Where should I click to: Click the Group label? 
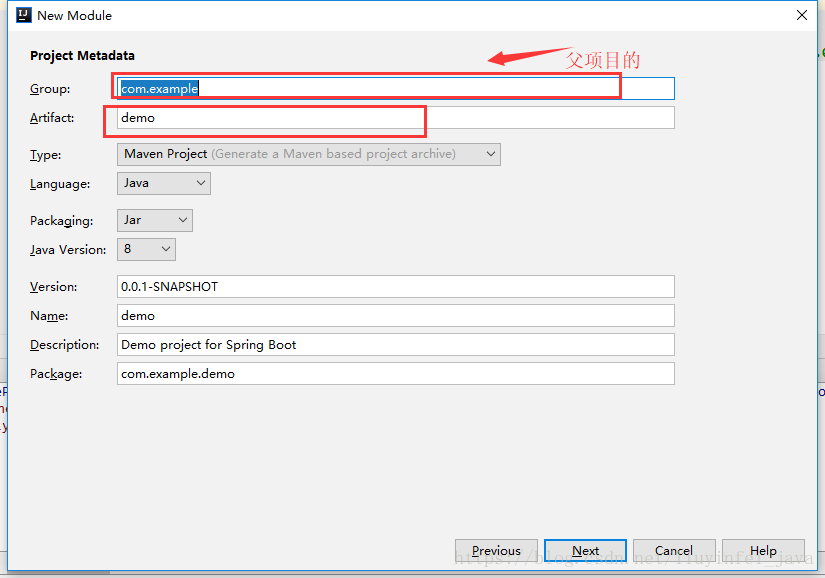[50, 89]
